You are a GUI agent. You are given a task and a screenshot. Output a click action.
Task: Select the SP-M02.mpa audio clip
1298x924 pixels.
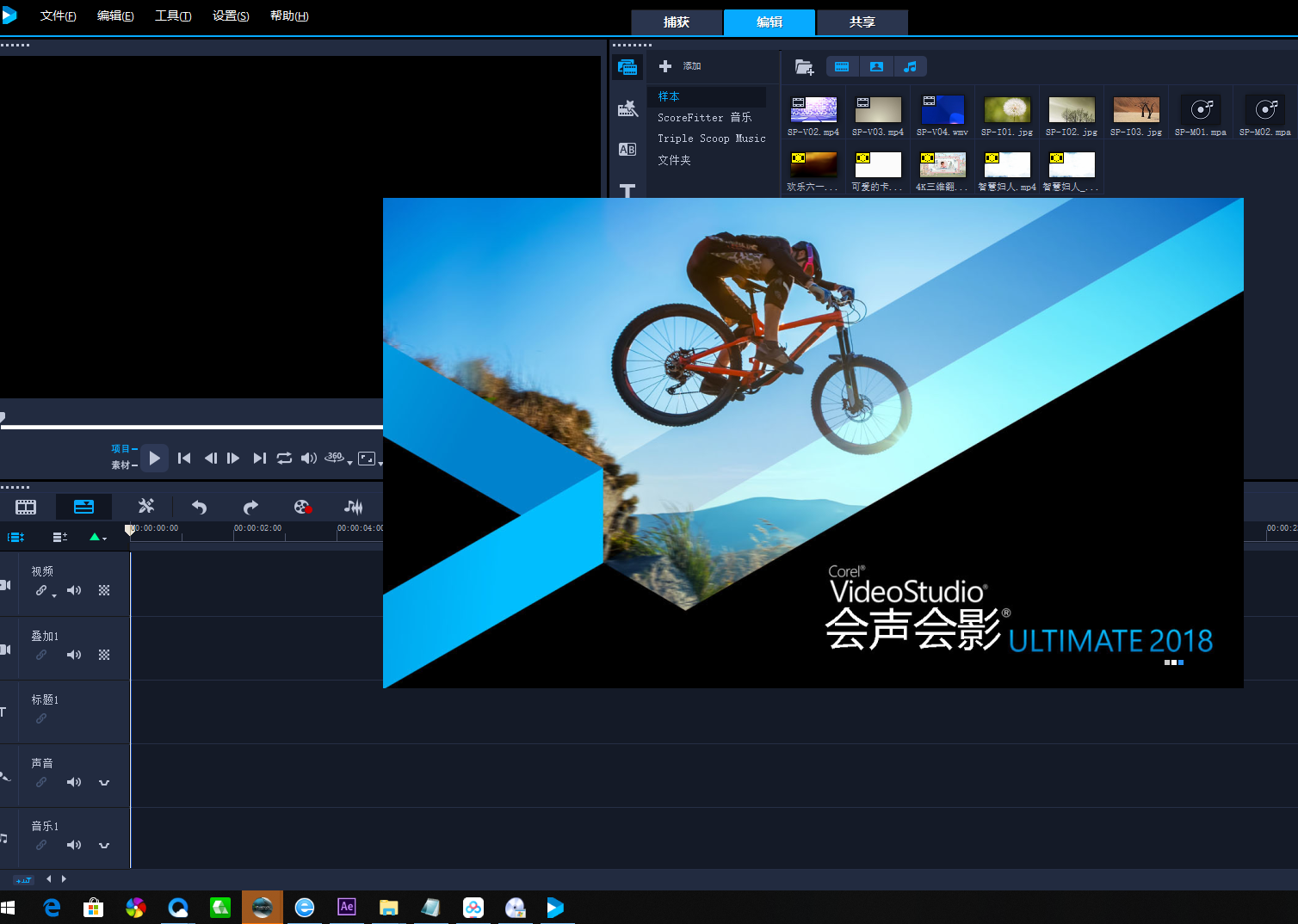click(x=1265, y=110)
